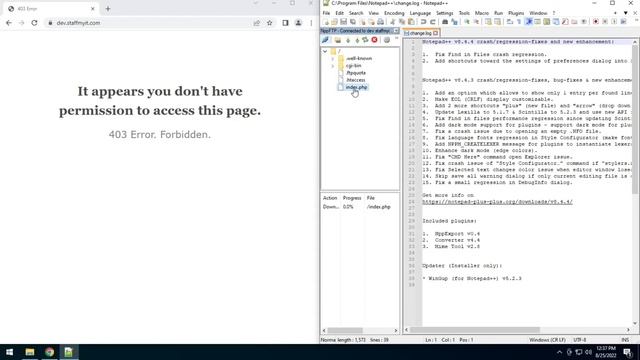This screenshot has height=360, width=640.
Task: Expand the cgi-bin folder
Action: pos(332,66)
